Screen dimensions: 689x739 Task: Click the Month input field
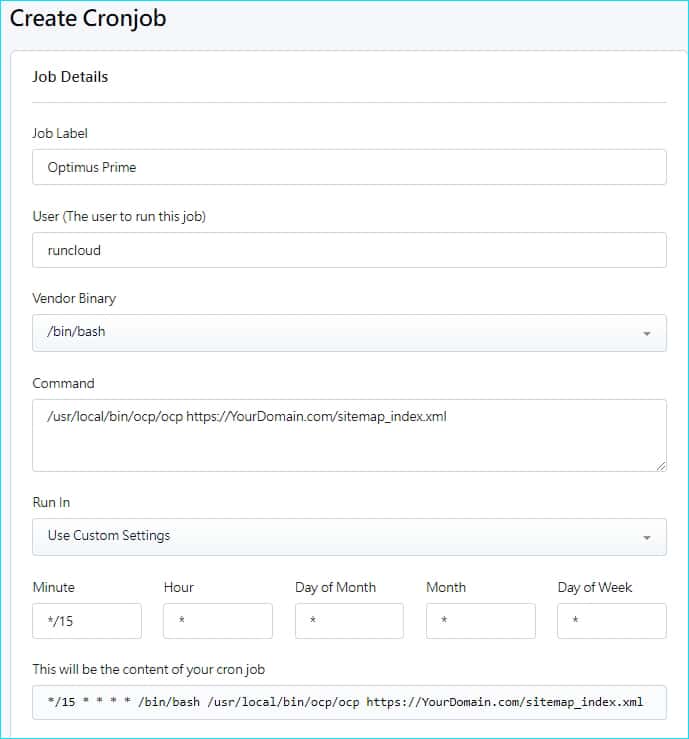[x=480, y=621]
